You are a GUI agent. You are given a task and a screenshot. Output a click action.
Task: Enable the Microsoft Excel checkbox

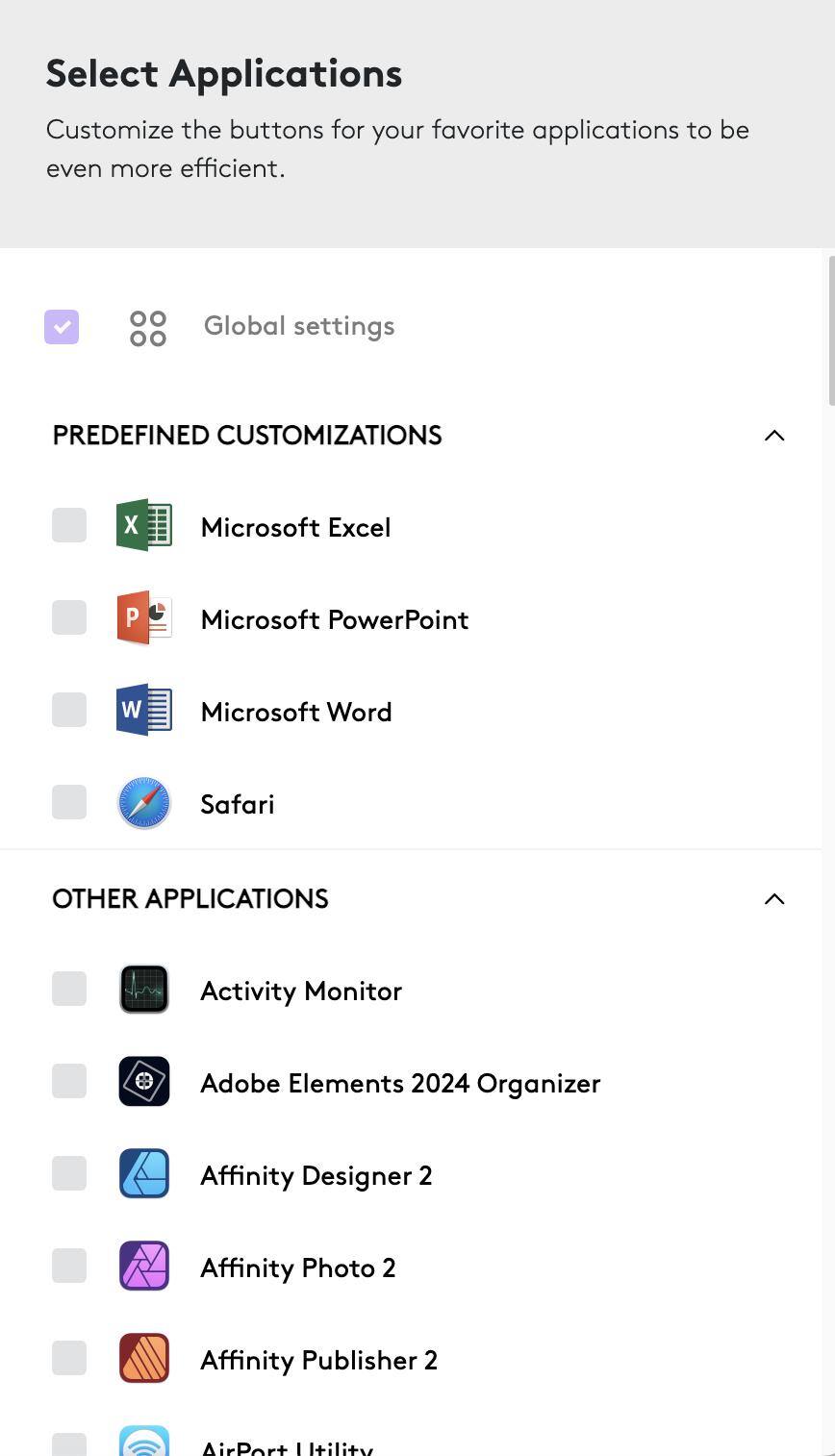(69, 525)
